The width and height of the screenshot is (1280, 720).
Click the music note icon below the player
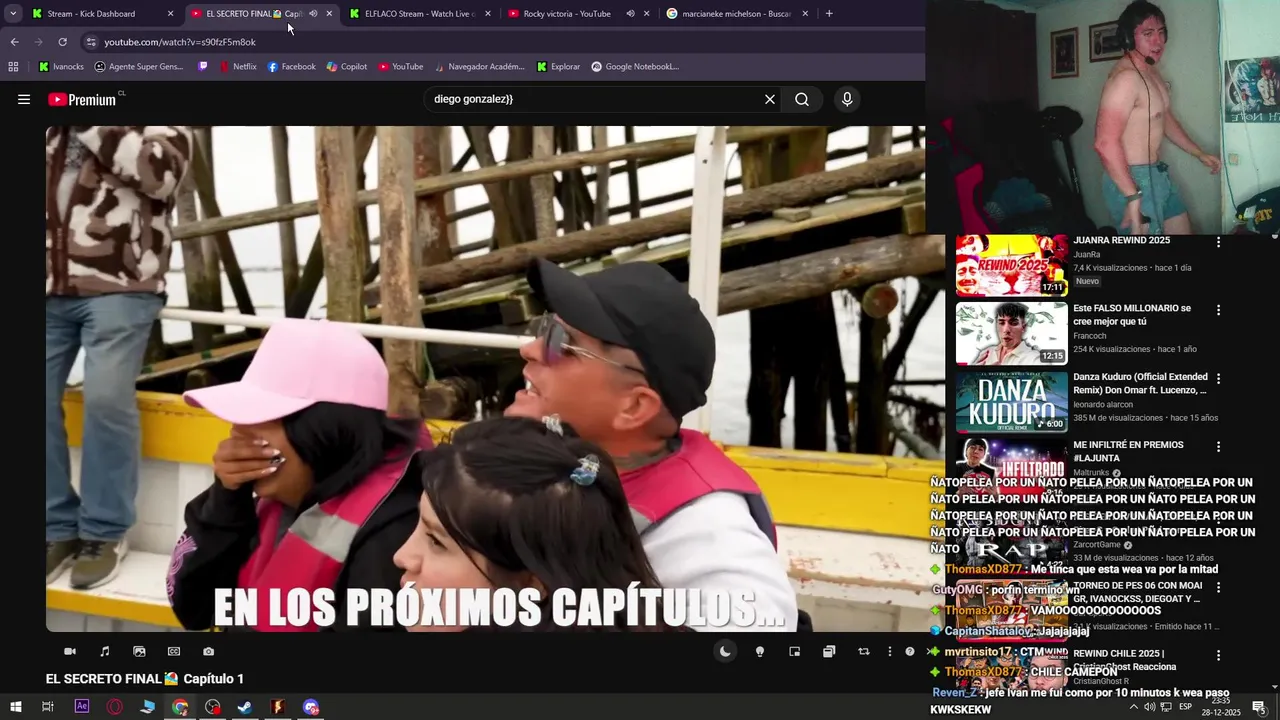click(x=105, y=652)
